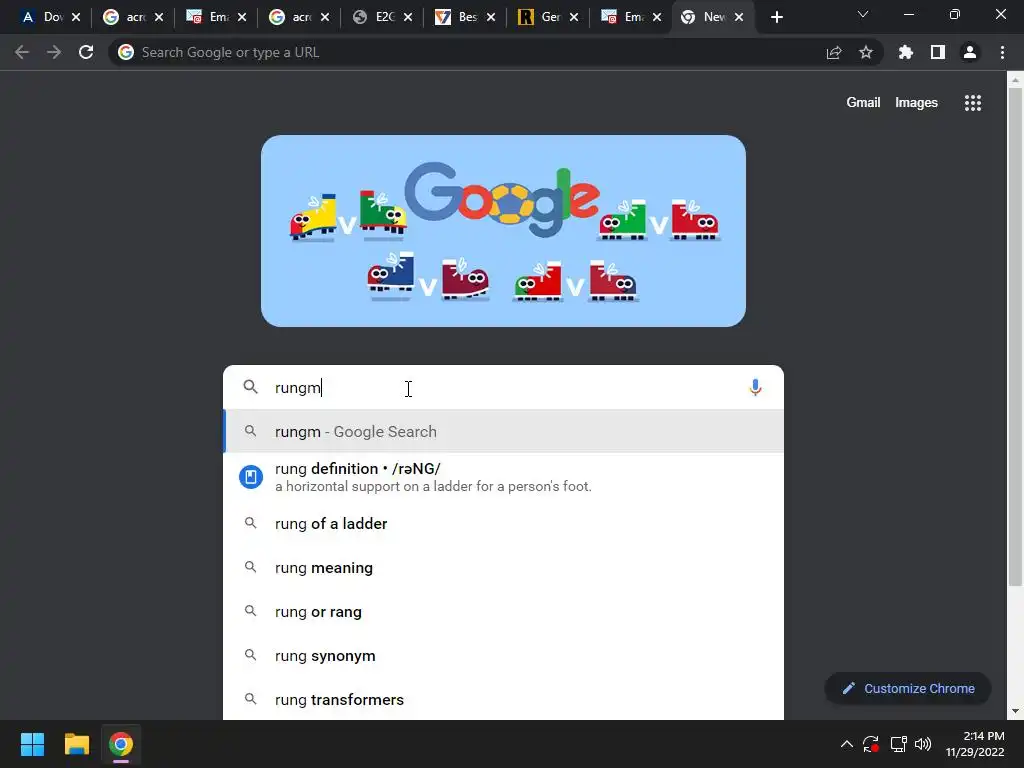Click in the 'rungm' search box
This screenshot has width=1024, height=768.
tap(503, 387)
